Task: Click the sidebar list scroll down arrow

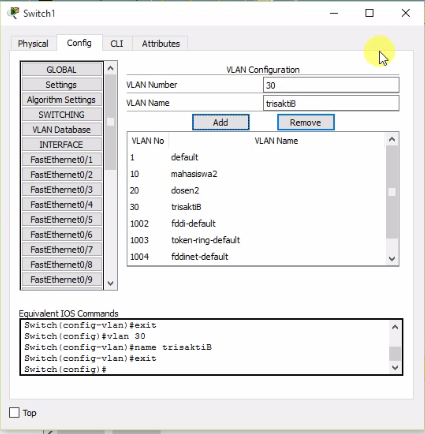Action: pyautogui.click(x=111, y=284)
